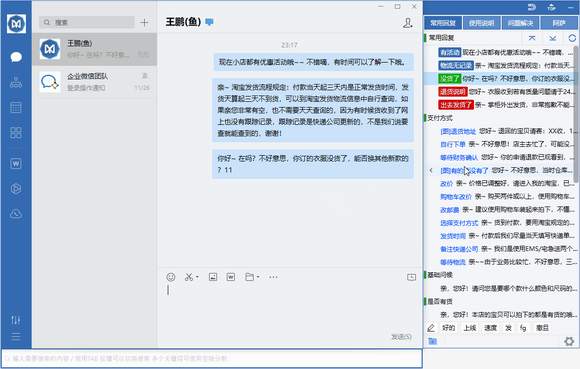This screenshot has height=369, width=580.
Task: Click the send image icon in chat toolbar
Action: pos(213,277)
